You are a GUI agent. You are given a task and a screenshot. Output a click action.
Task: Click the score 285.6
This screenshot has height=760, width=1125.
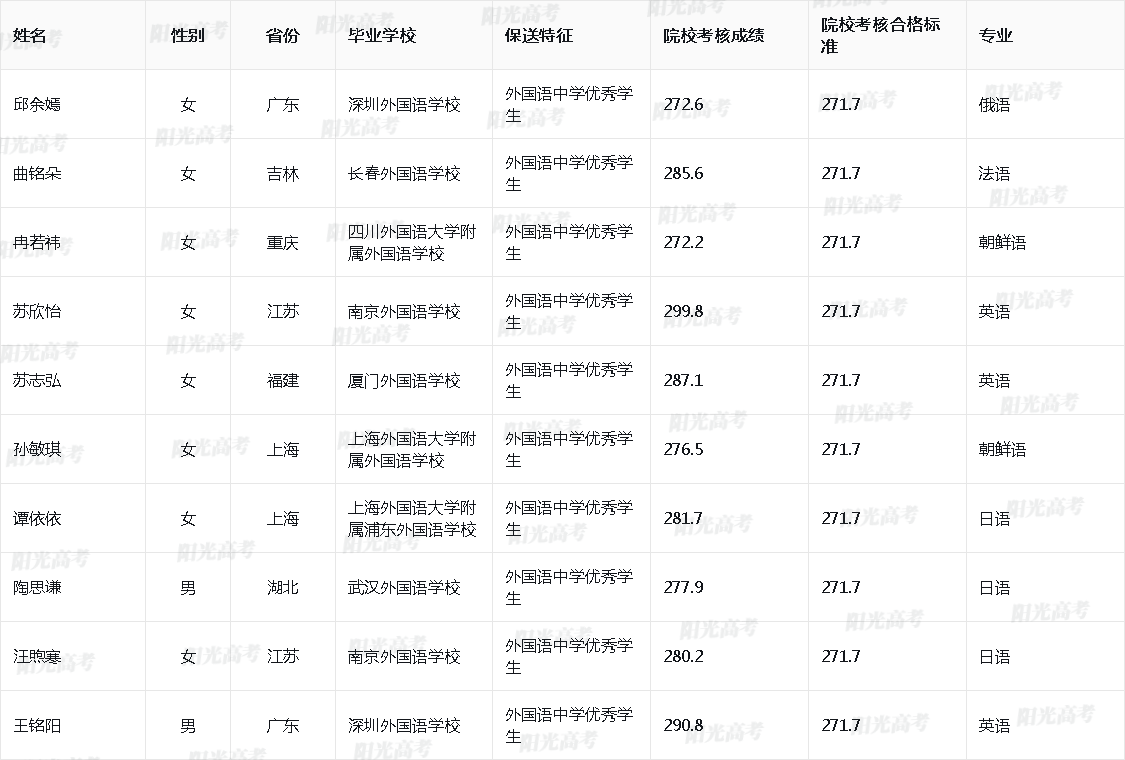pos(683,173)
